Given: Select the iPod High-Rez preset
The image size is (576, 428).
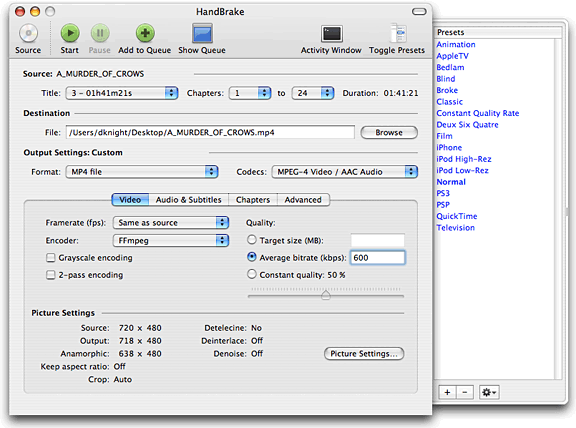Looking at the screenshot, I should [x=464, y=159].
